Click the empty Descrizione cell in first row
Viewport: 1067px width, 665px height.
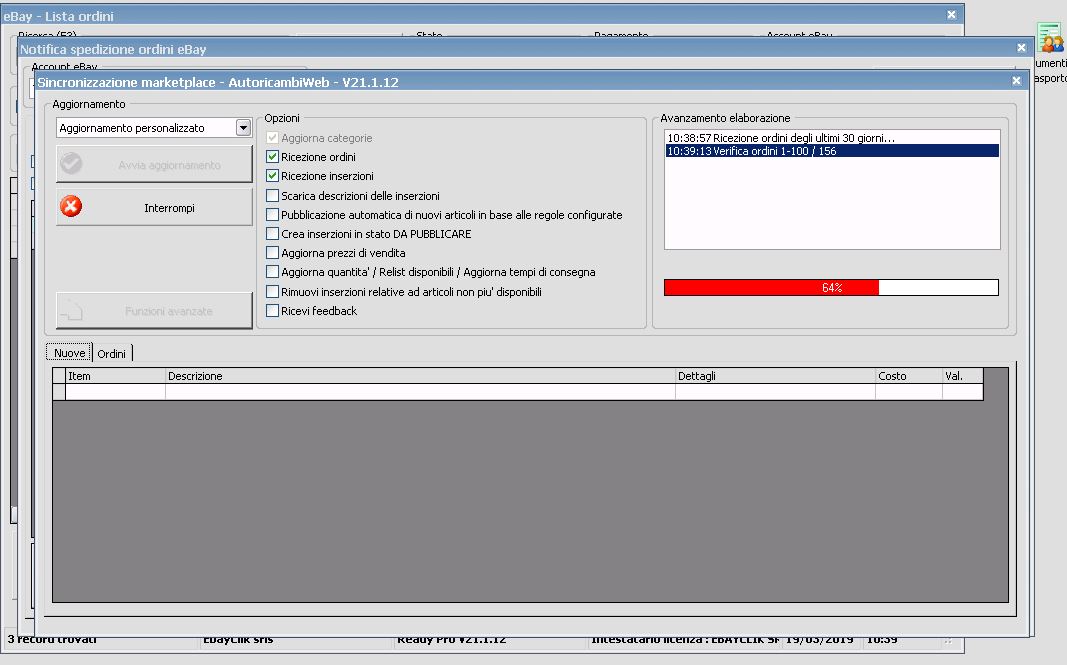click(421, 391)
